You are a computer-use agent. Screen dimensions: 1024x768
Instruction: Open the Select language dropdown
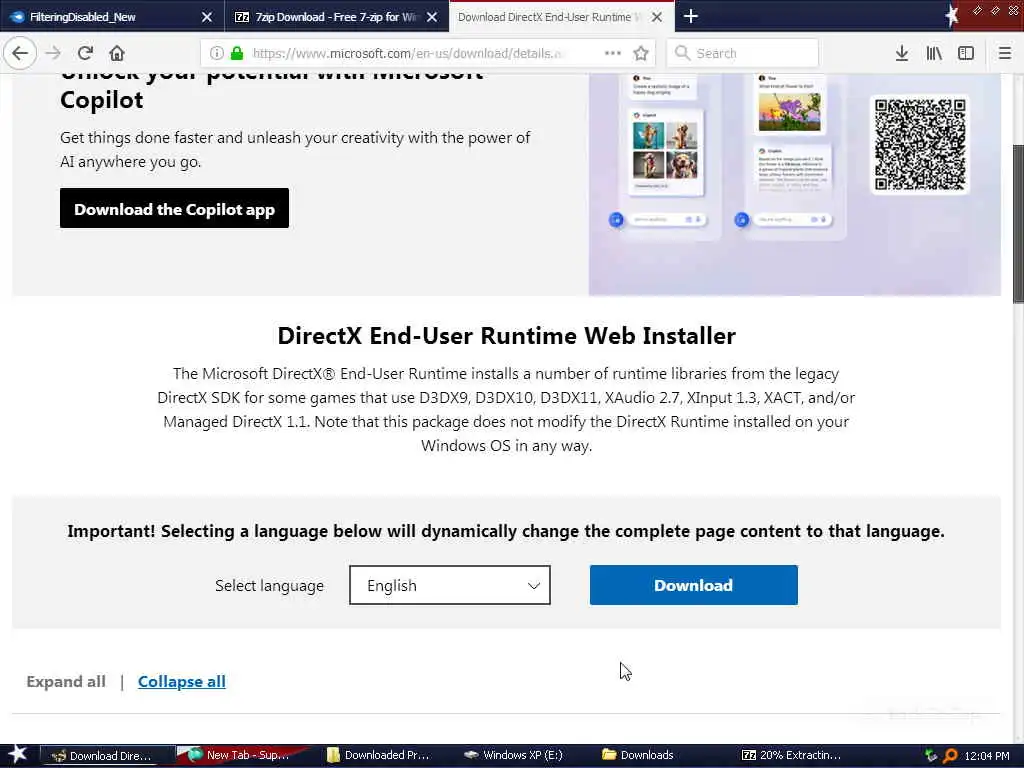coord(450,585)
